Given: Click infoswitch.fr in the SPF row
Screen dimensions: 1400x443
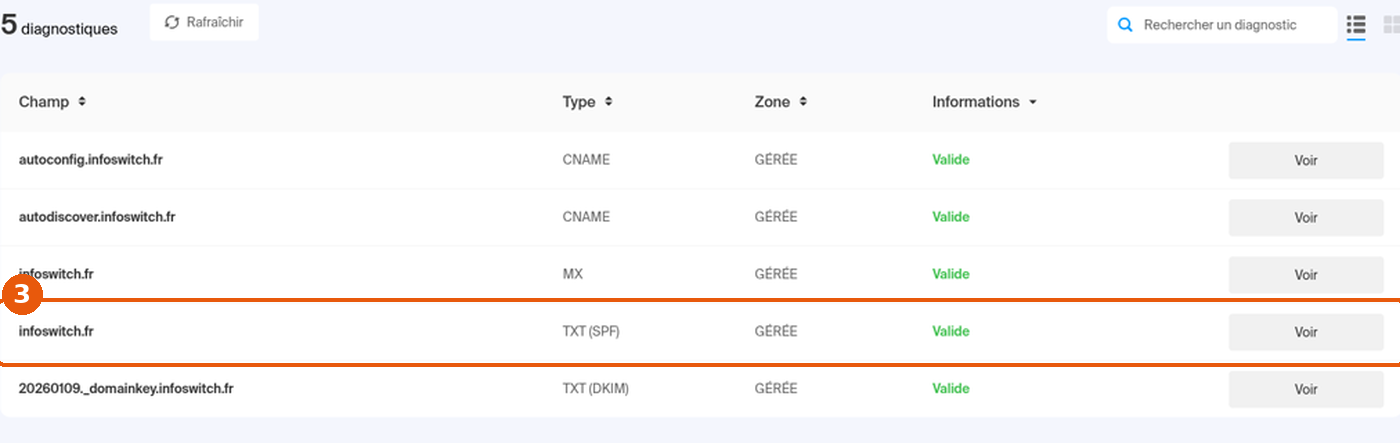Looking at the screenshot, I should pos(56,331).
